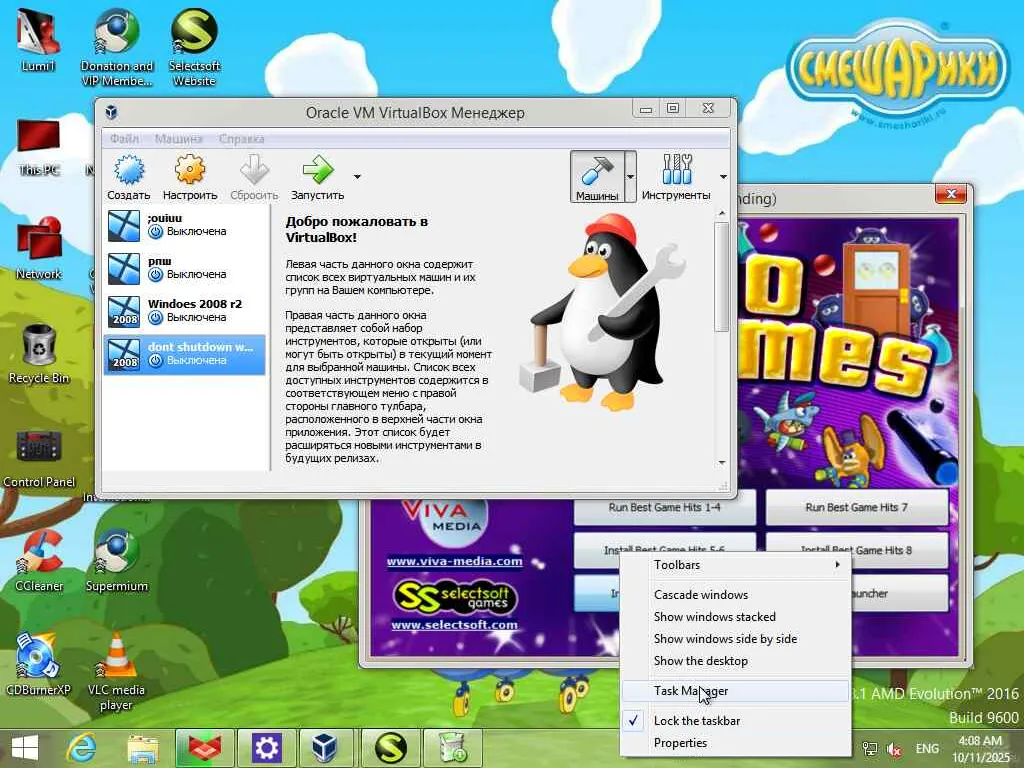Select the рпш virtual machine
1024x768 pixels.
[x=185, y=268]
